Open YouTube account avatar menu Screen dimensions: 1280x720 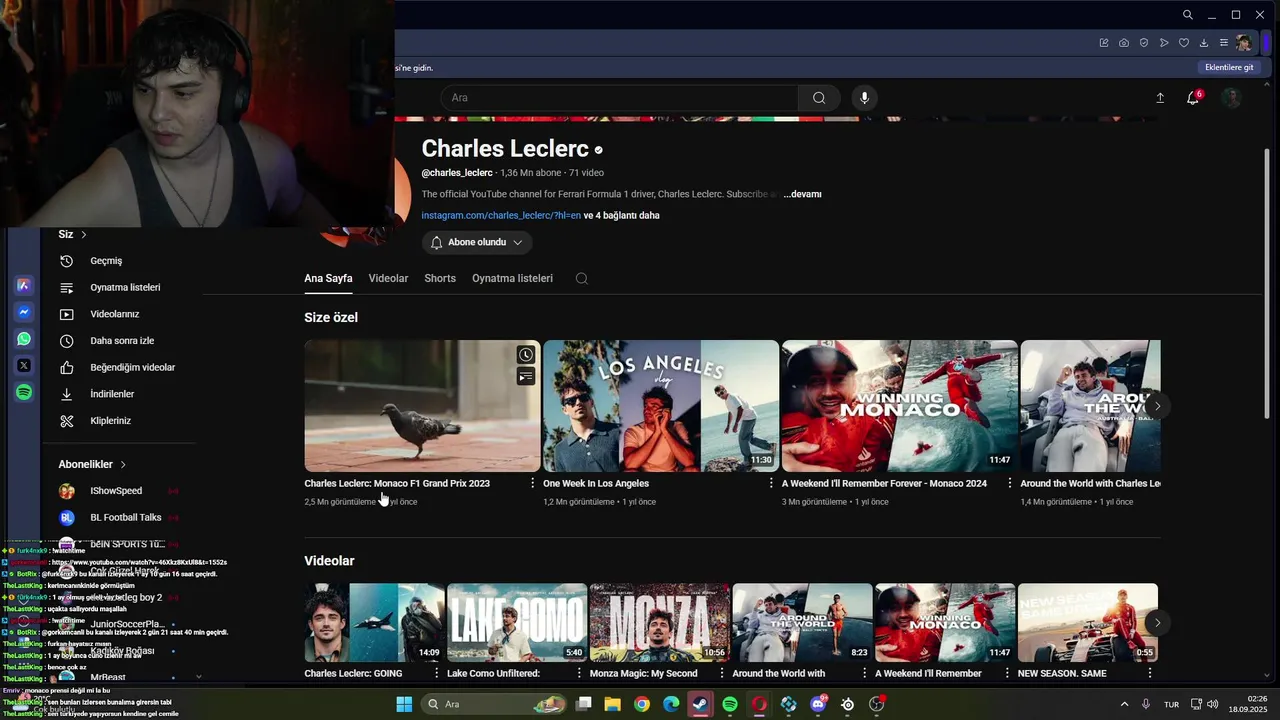(x=1232, y=97)
